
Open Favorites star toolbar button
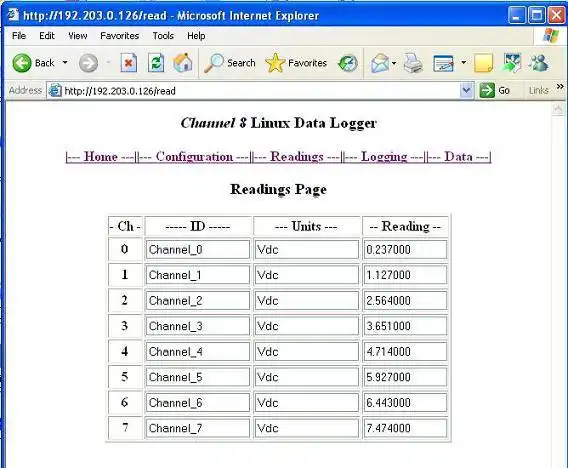click(x=296, y=63)
